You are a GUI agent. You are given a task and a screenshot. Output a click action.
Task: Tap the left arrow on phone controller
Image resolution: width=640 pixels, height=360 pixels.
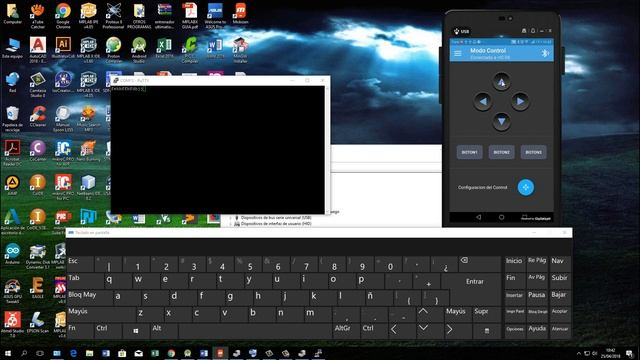(x=483, y=101)
